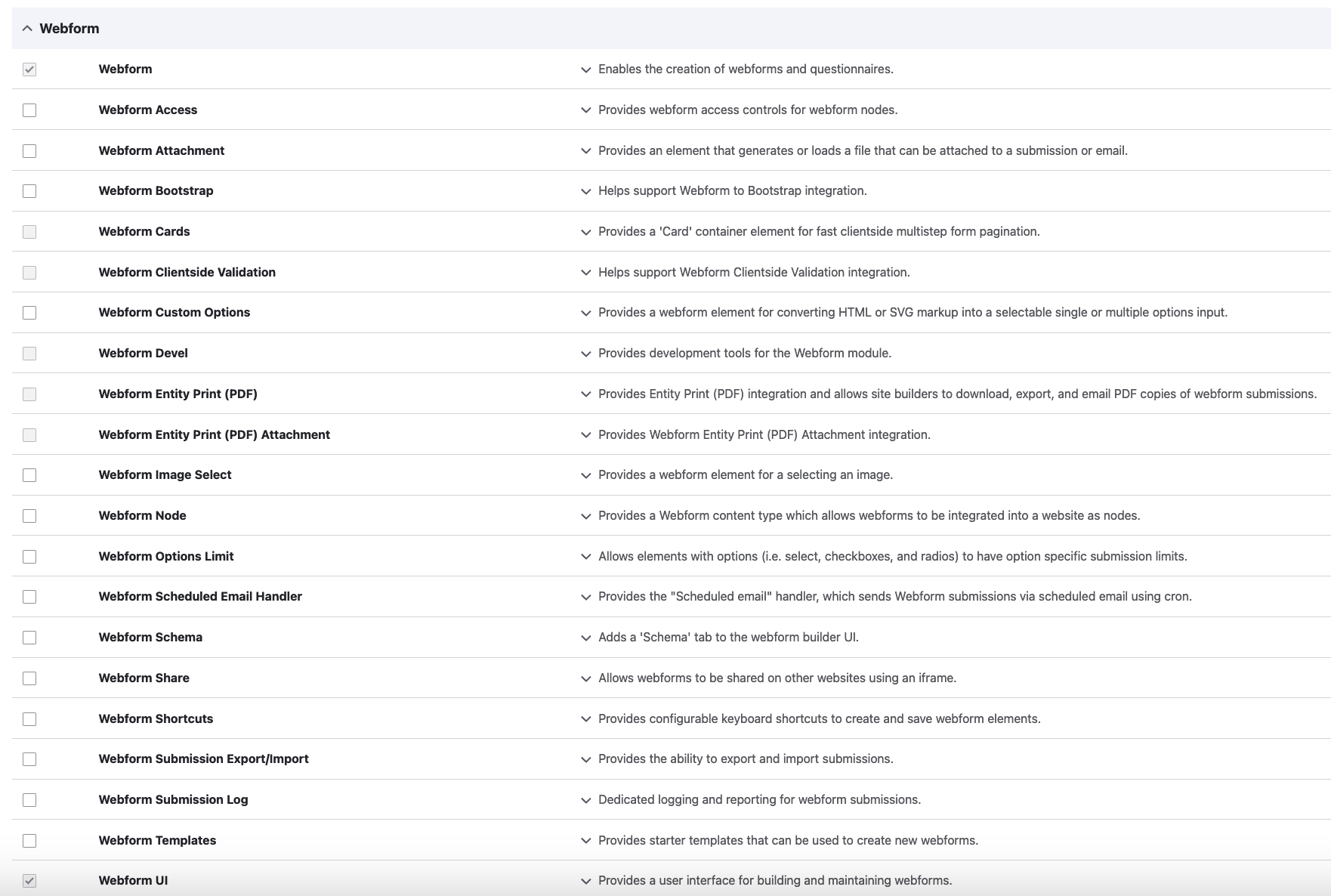Expand chevron for Webform Submission Export/Import

tap(585, 759)
